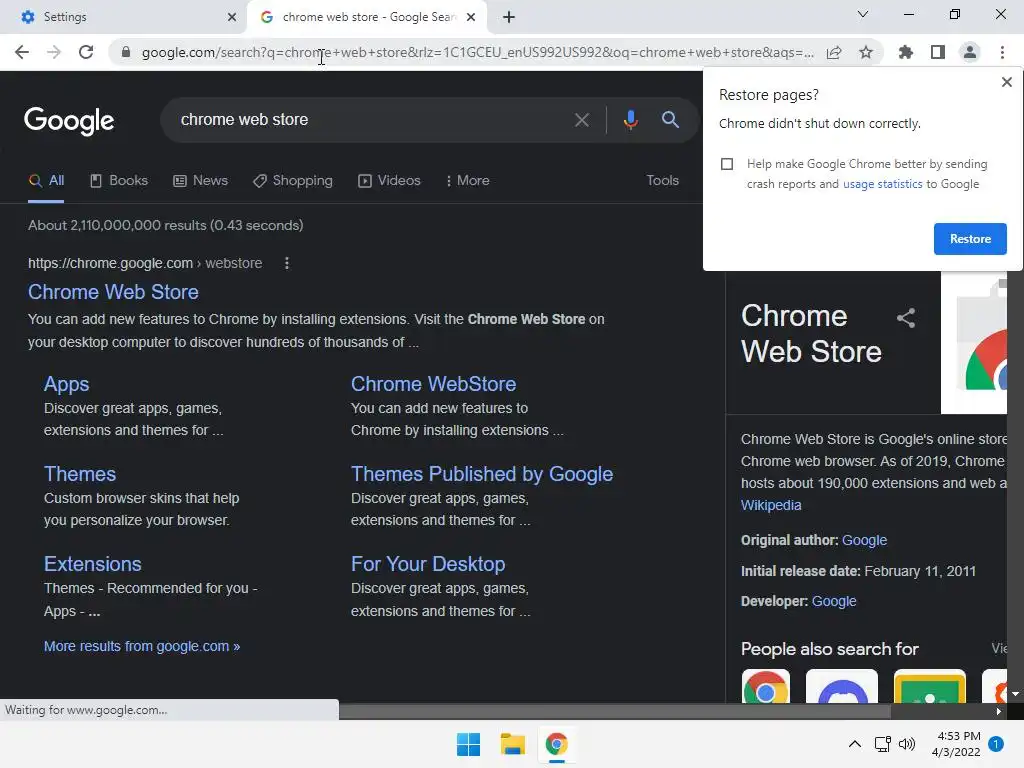Open the tab search dropdown arrow
The width and height of the screenshot is (1024, 768).
click(x=863, y=14)
